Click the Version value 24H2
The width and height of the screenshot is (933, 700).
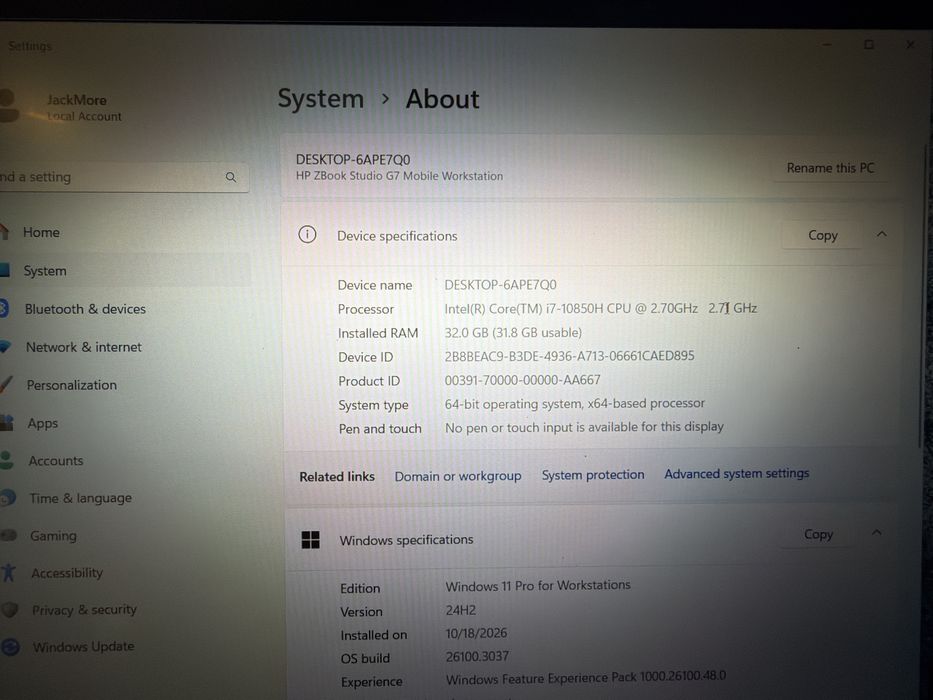click(x=461, y=610)
